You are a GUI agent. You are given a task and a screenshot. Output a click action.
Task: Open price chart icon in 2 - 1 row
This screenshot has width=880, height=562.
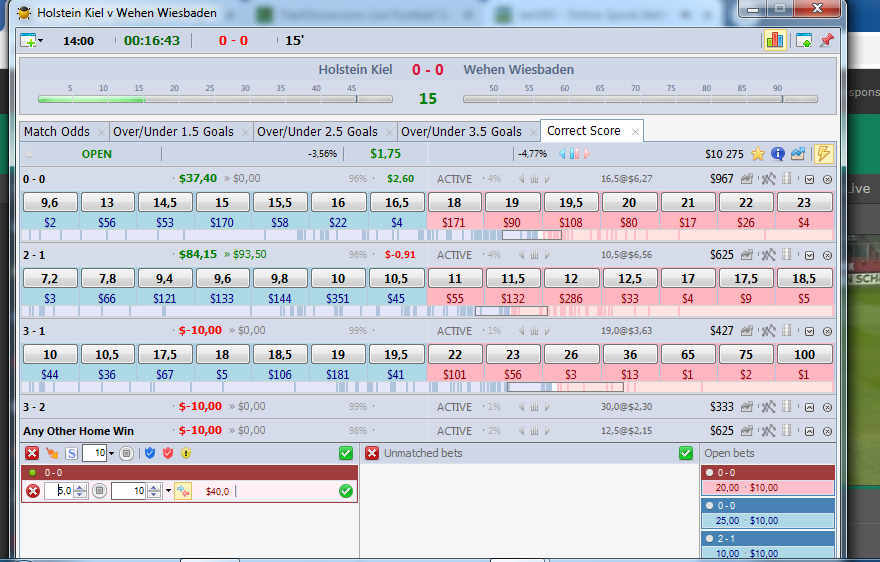click(x=746, y=255)
